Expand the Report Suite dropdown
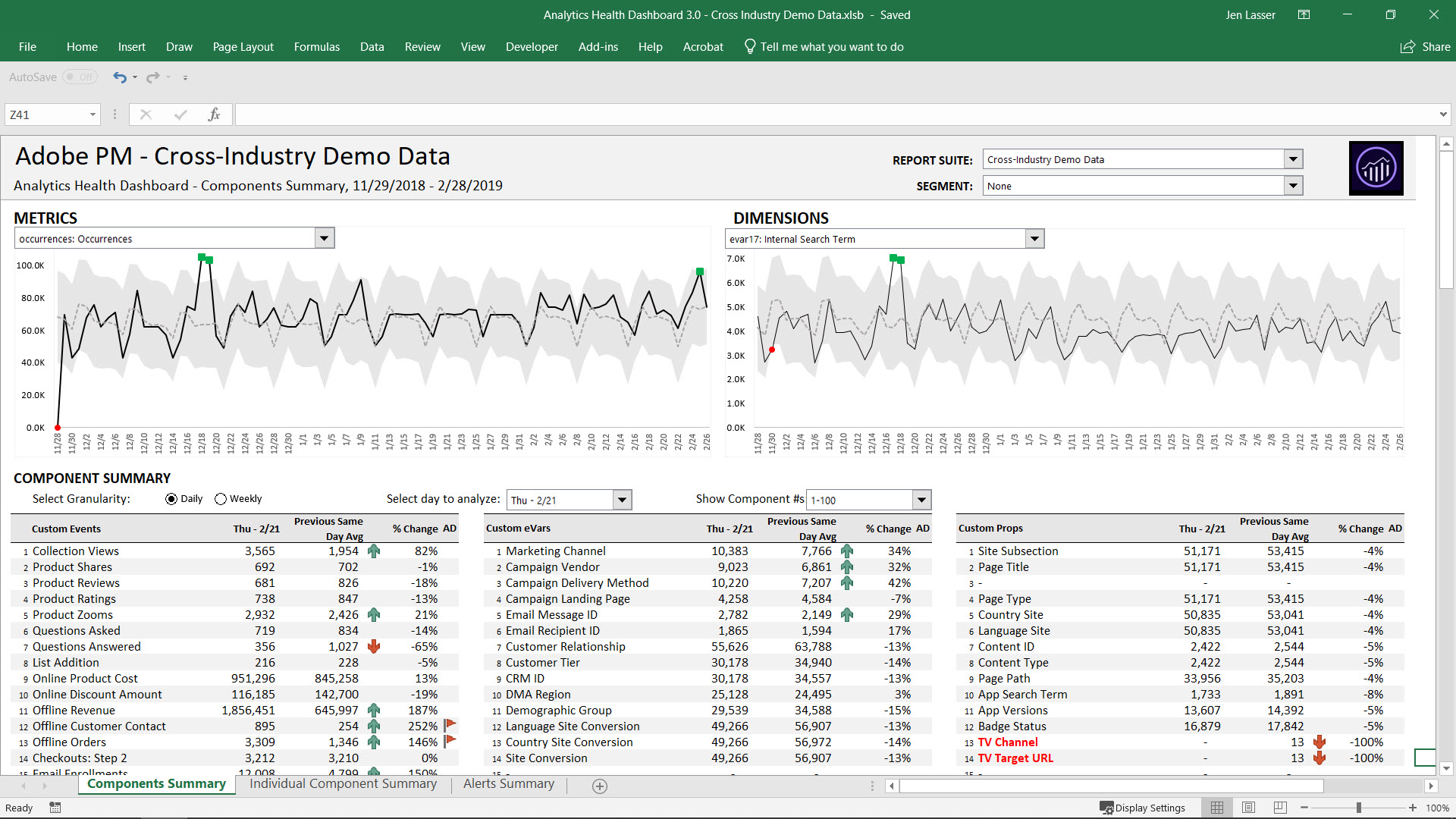 pyautogui.click(x=1294, y=159)
